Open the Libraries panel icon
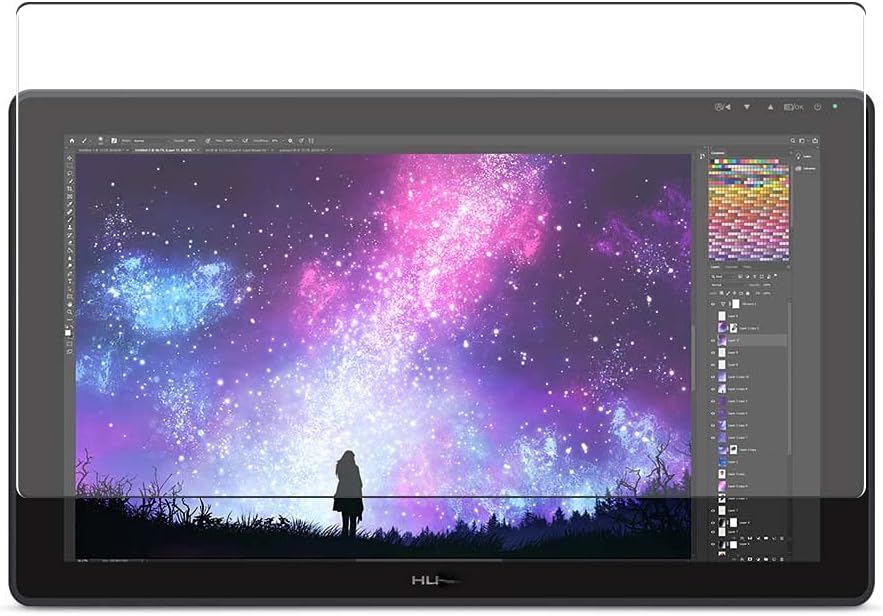The image size is (883, 616). click(799, 168)
